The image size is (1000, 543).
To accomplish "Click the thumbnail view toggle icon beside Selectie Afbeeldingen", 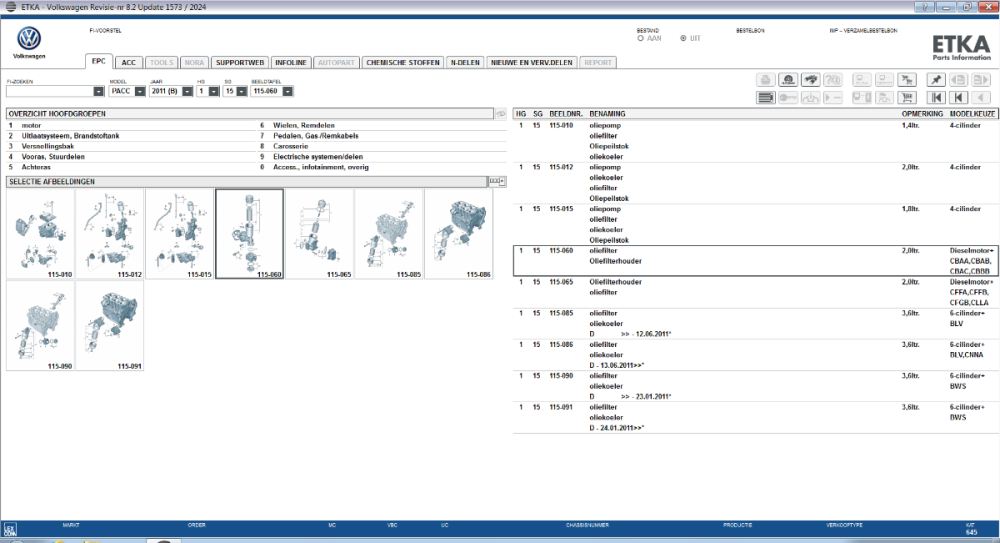I will [x=497, y=182].
